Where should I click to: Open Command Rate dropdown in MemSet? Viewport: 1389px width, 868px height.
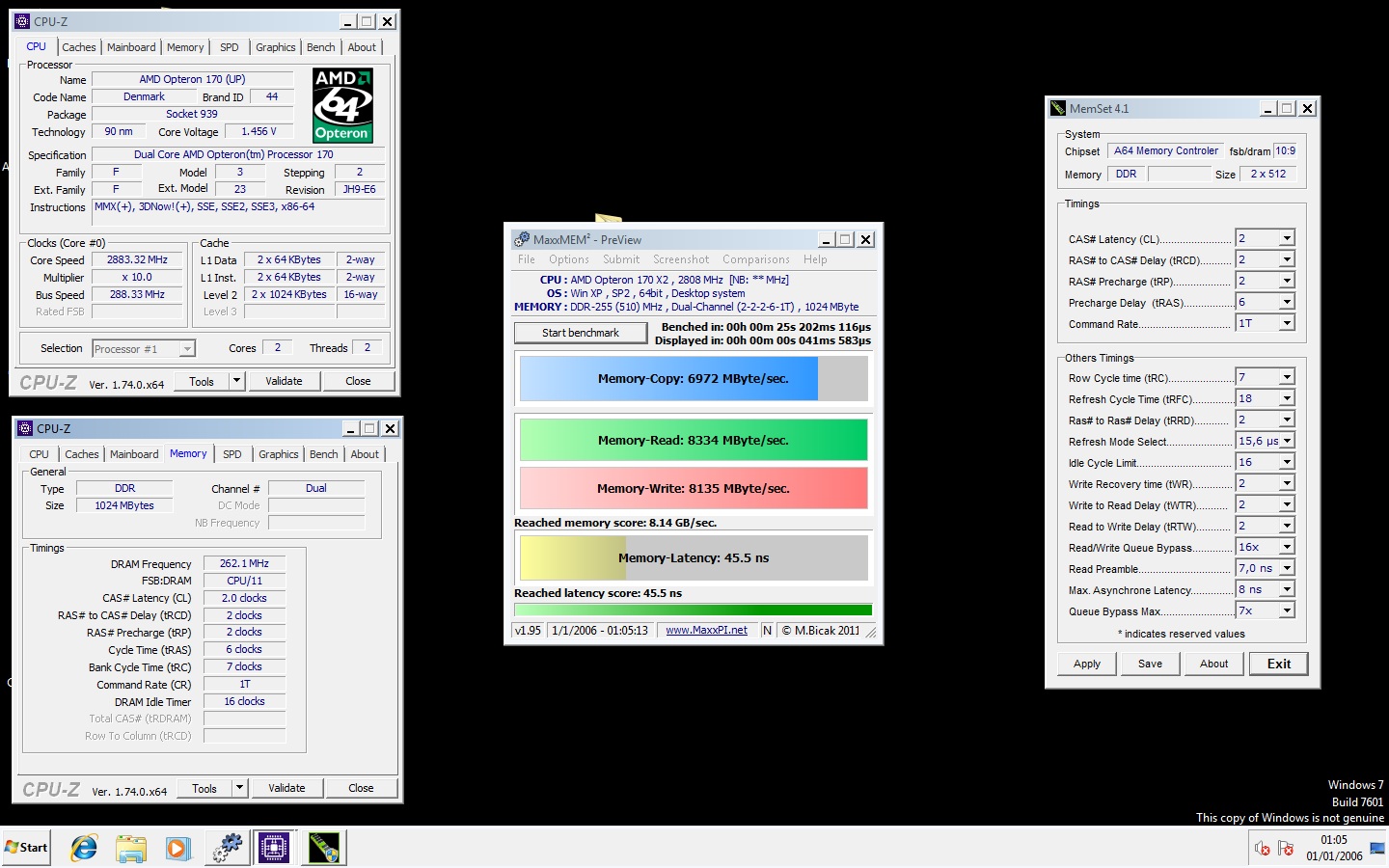pyautogui.click(x=1286, y=323)
